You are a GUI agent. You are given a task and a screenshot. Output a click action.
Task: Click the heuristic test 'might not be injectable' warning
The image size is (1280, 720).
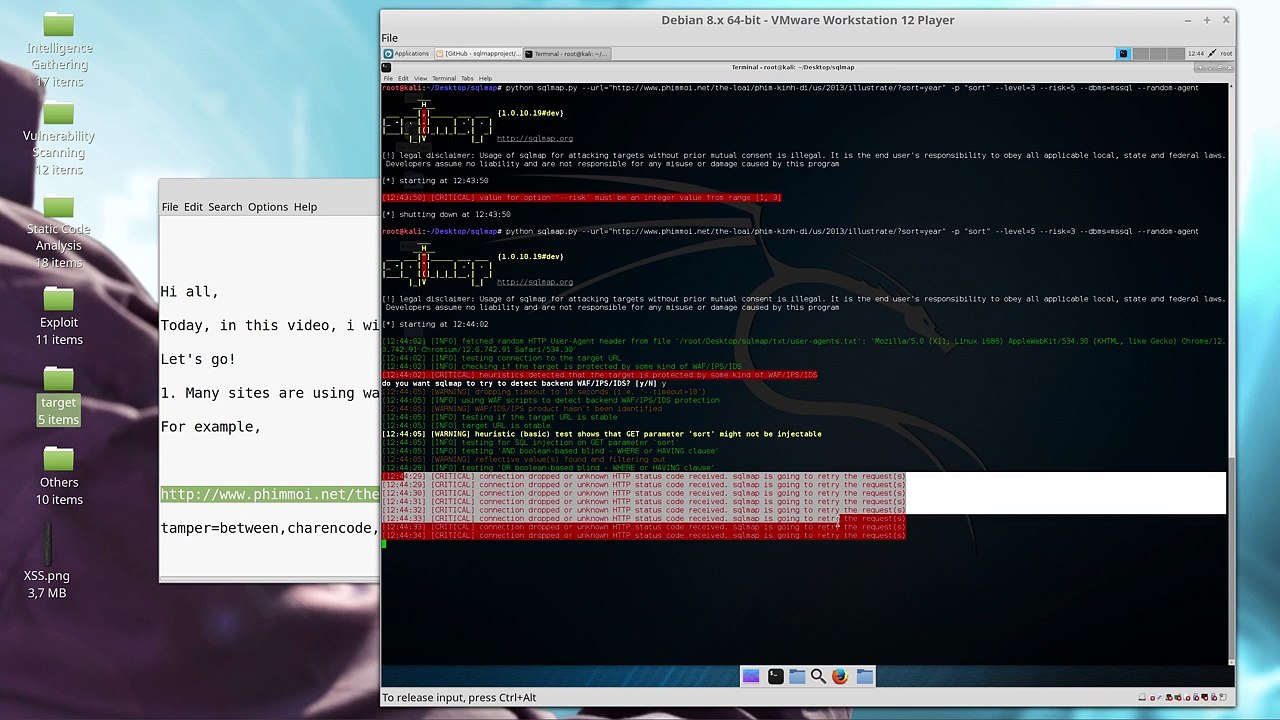point(602,434)
